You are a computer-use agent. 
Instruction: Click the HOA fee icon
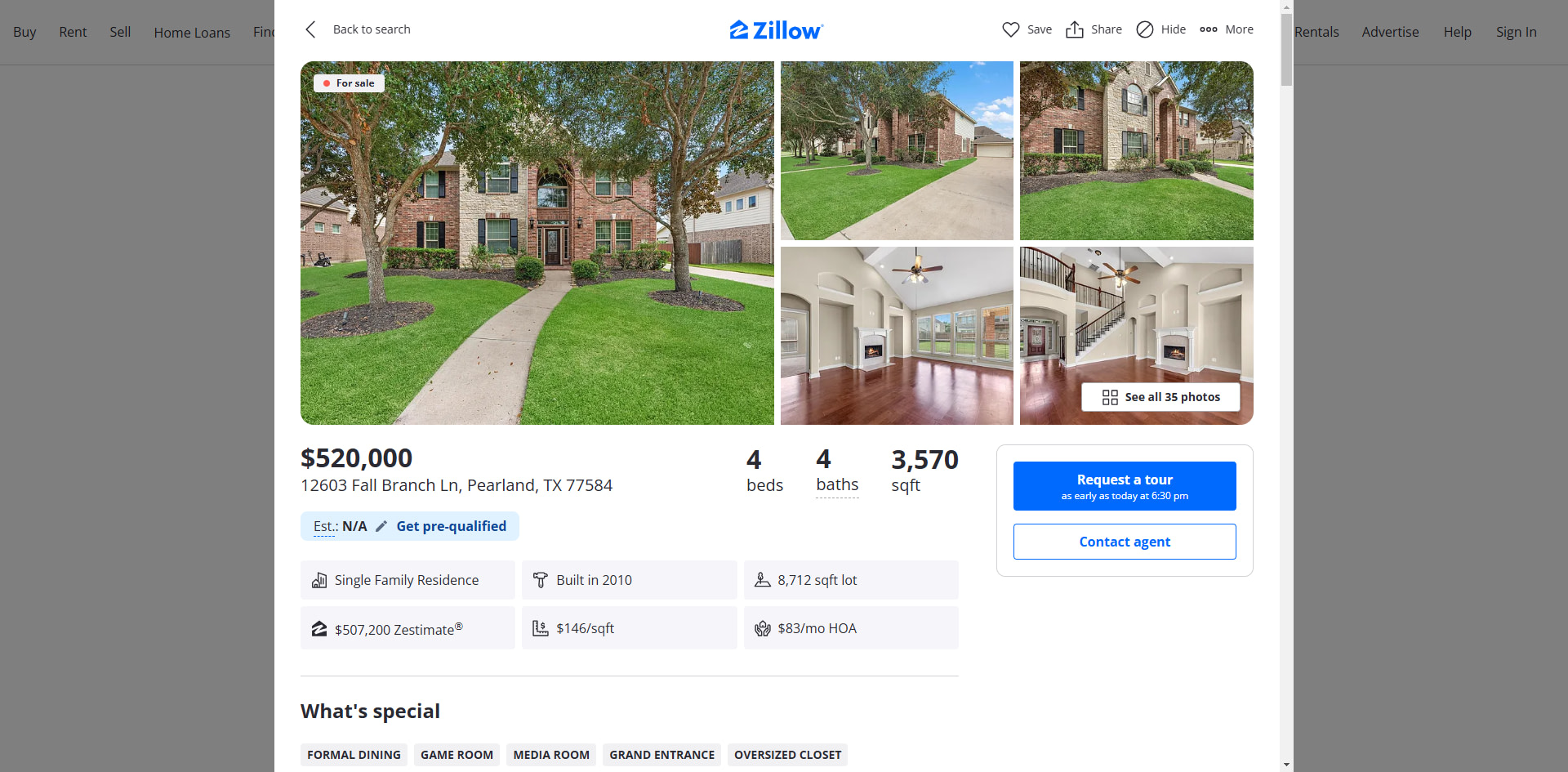(763, 628)
